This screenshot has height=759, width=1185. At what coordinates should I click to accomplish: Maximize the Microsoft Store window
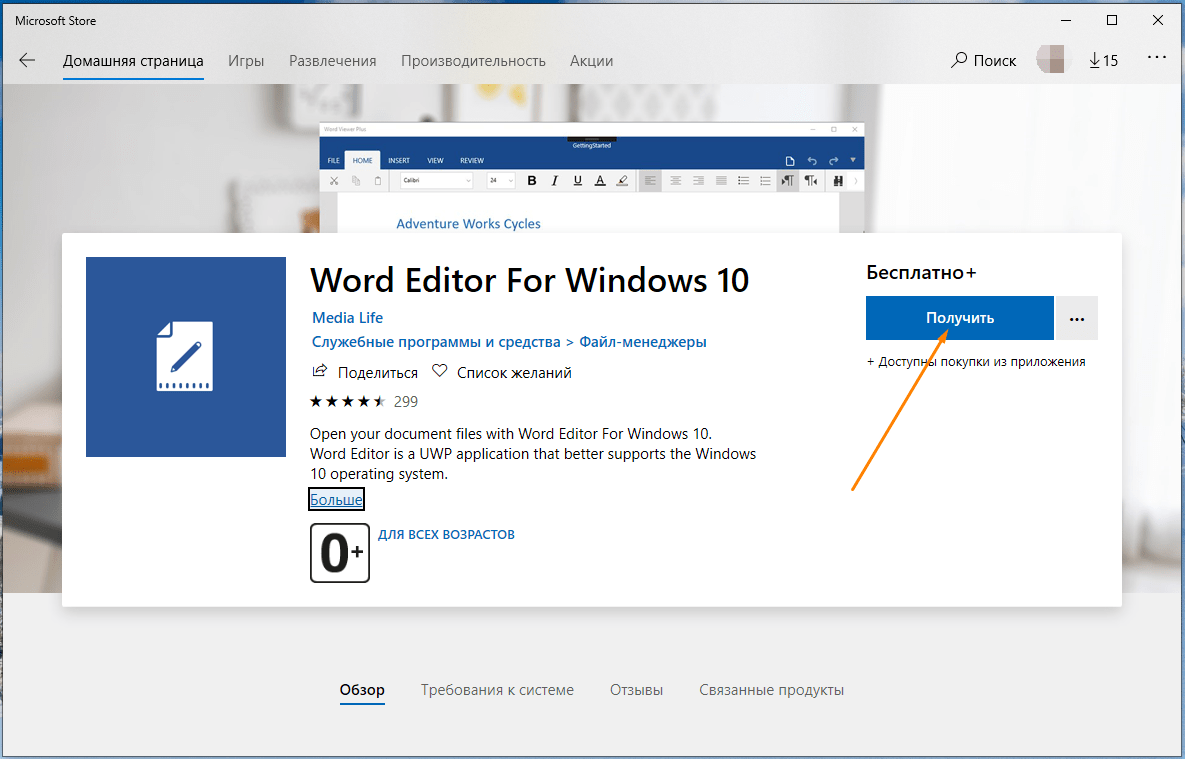[1112, 20]
